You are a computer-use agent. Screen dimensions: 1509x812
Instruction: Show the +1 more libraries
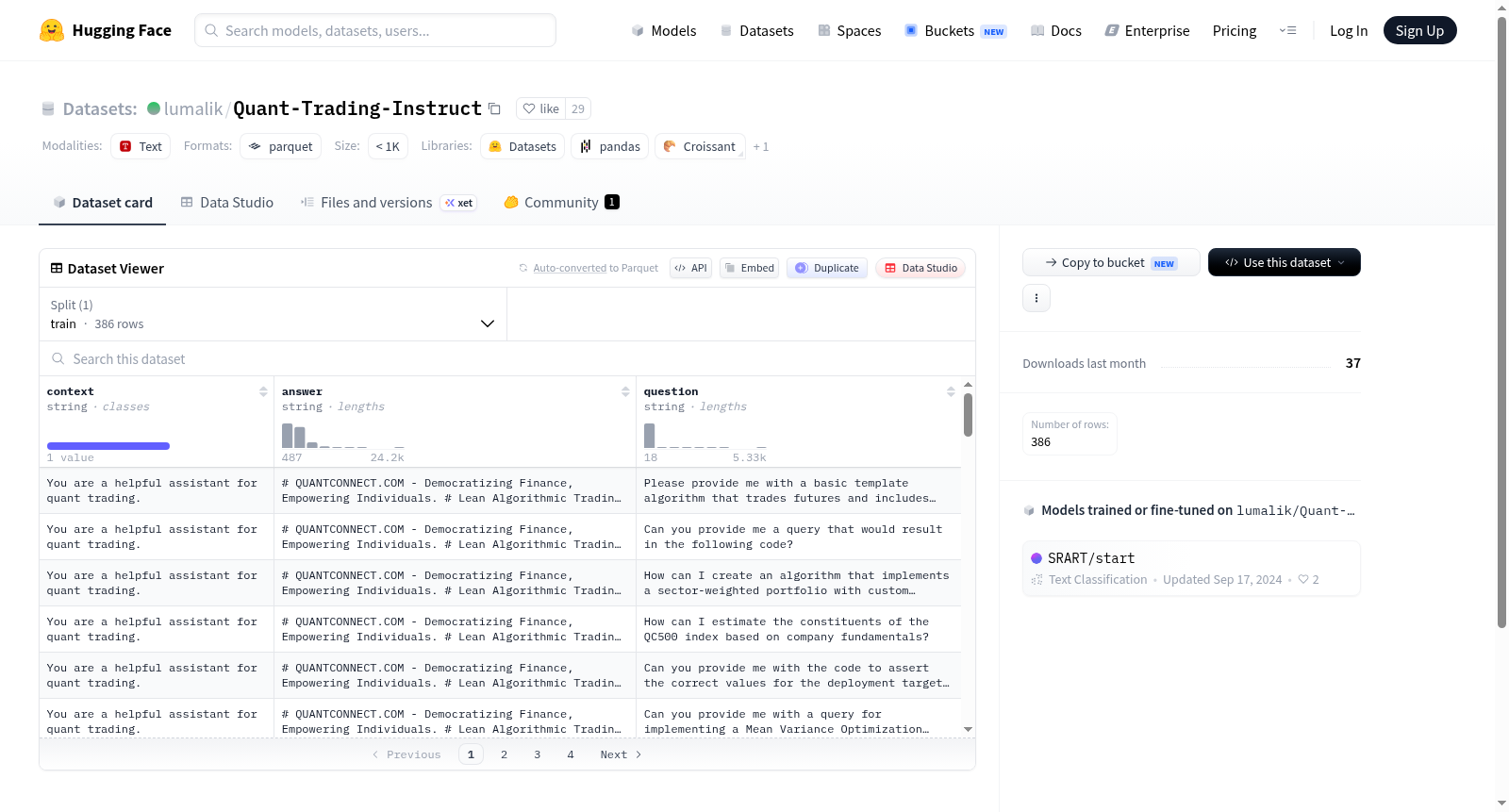tap(761, 146)
